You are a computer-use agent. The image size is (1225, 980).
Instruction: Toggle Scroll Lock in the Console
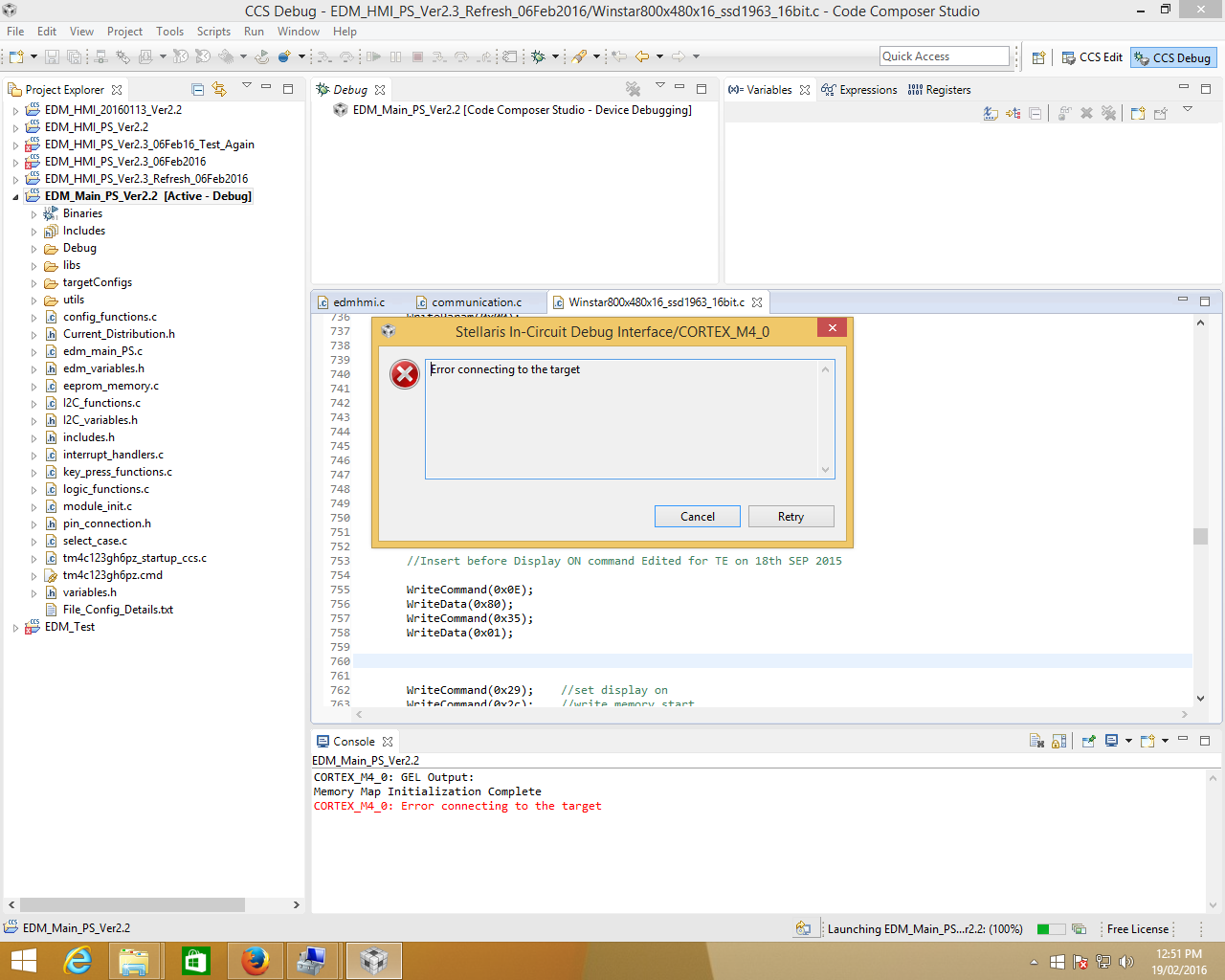(x=1058, y=741)
